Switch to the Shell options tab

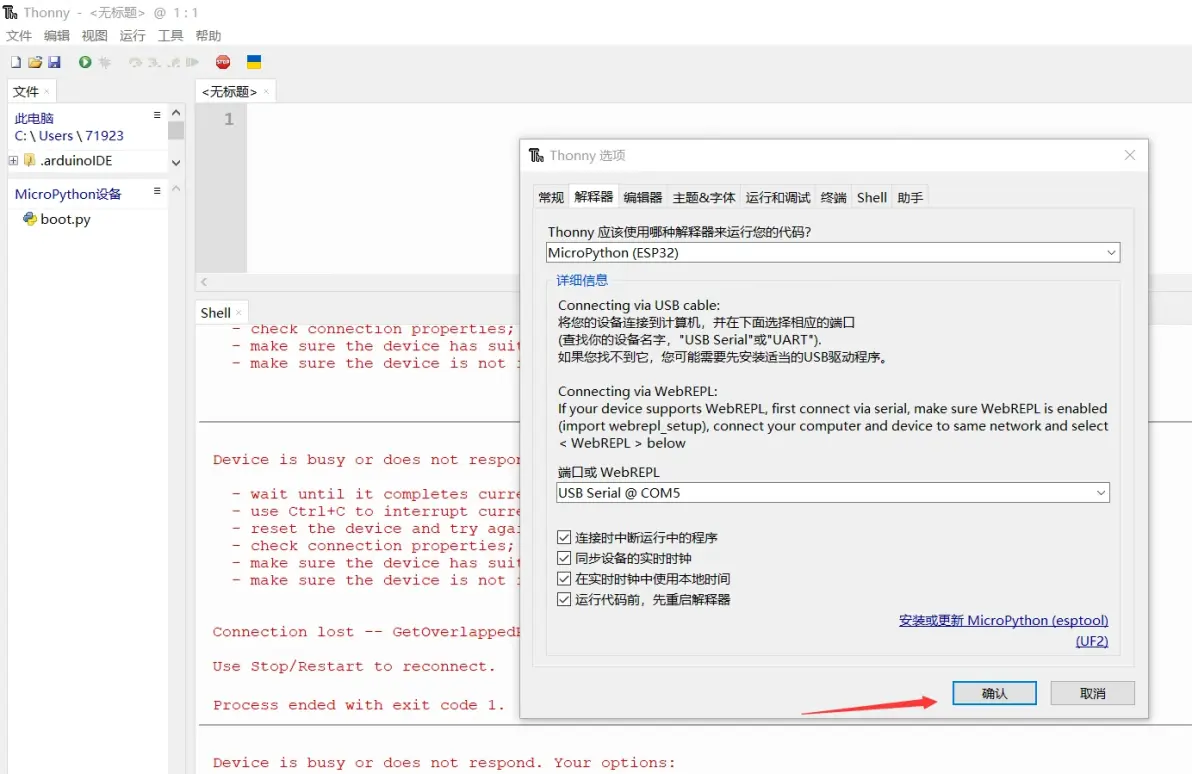871,198
